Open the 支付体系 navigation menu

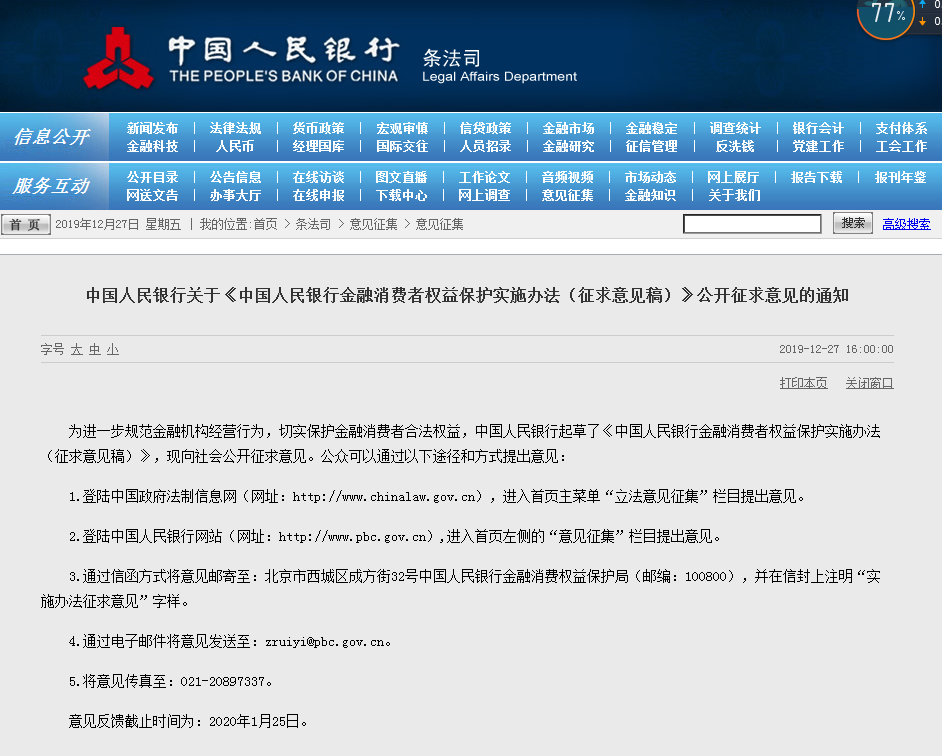point(904,126)
